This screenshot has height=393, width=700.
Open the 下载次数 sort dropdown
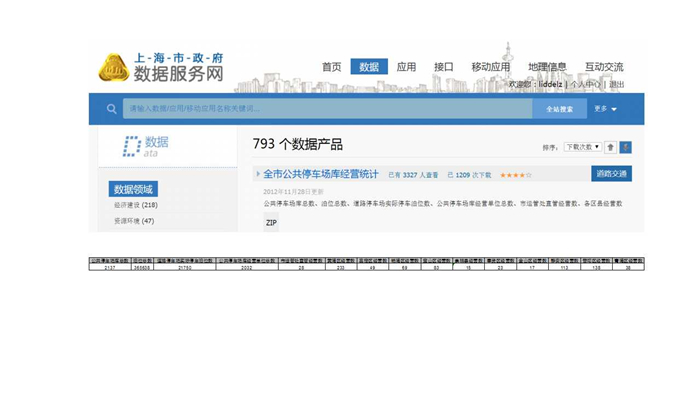(583, 147)
